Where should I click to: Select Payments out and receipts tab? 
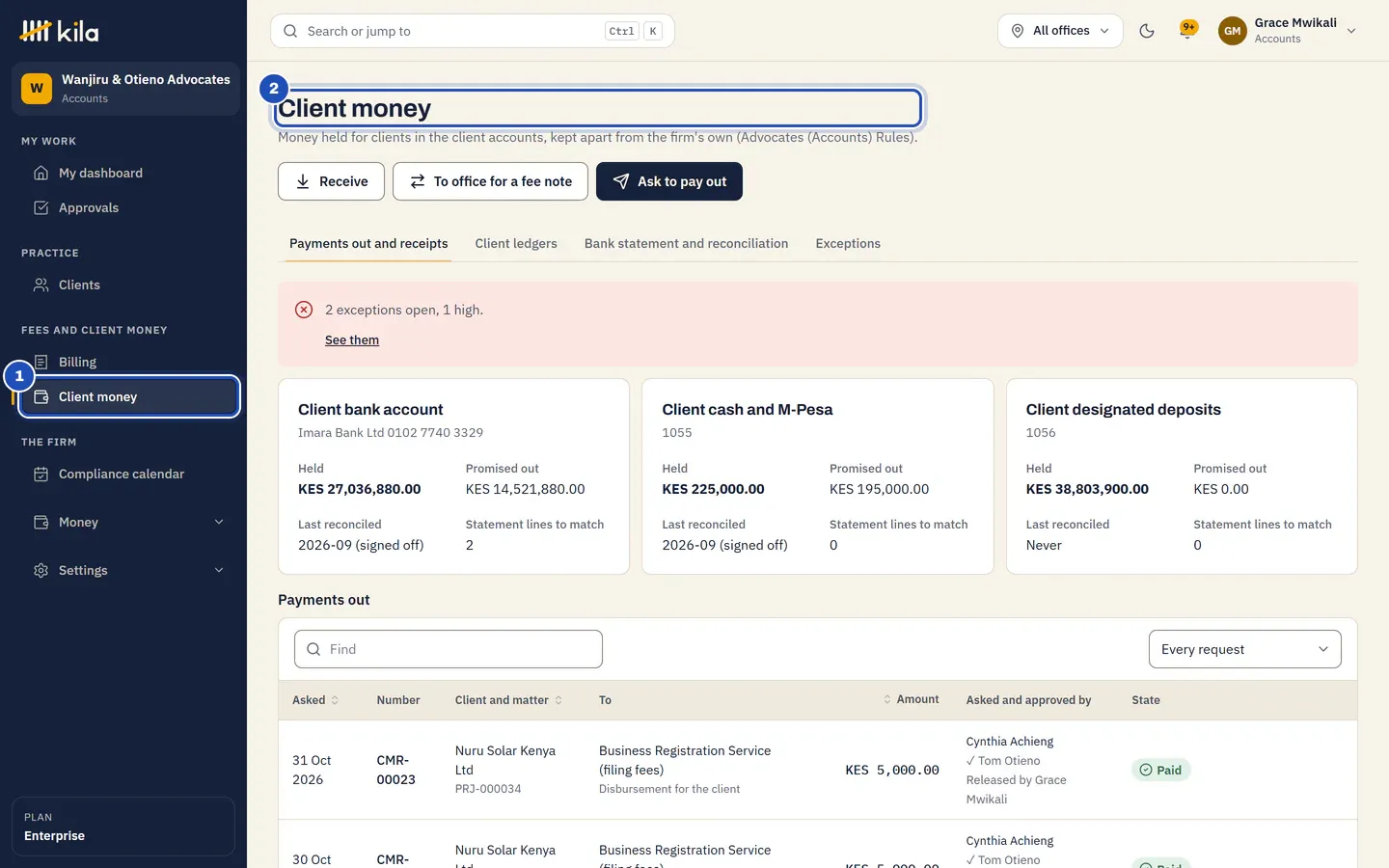(368, 243)
